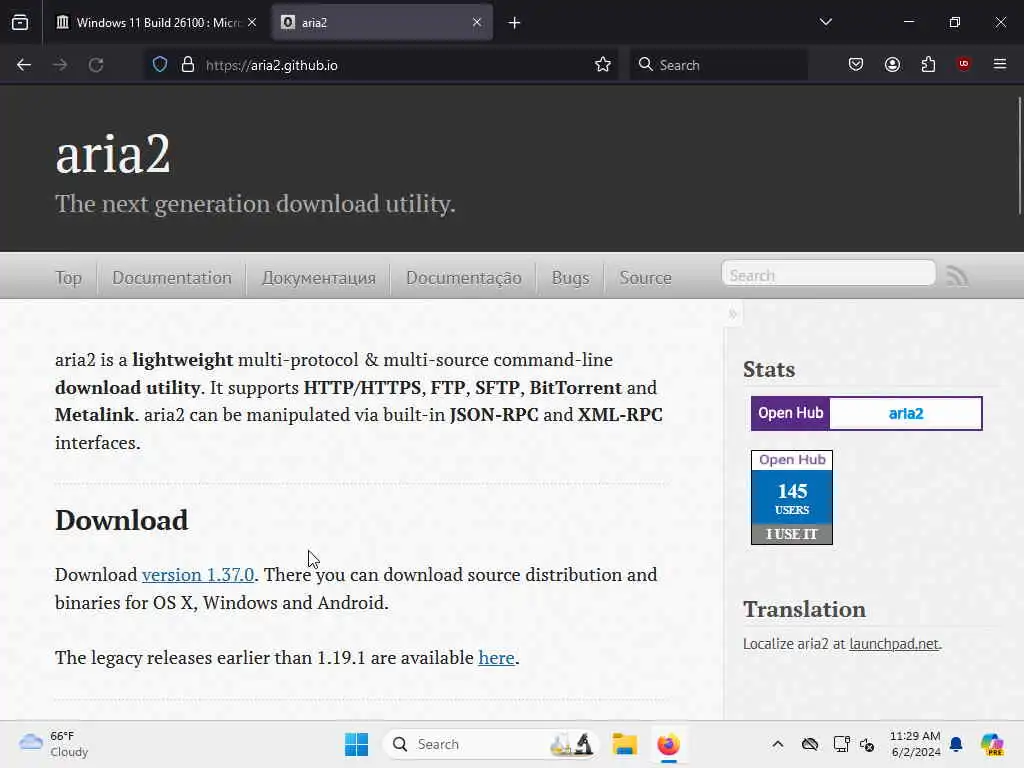Open the Documentation navigation item
This screenshot has height=768, width=1024.
point(172,278)
